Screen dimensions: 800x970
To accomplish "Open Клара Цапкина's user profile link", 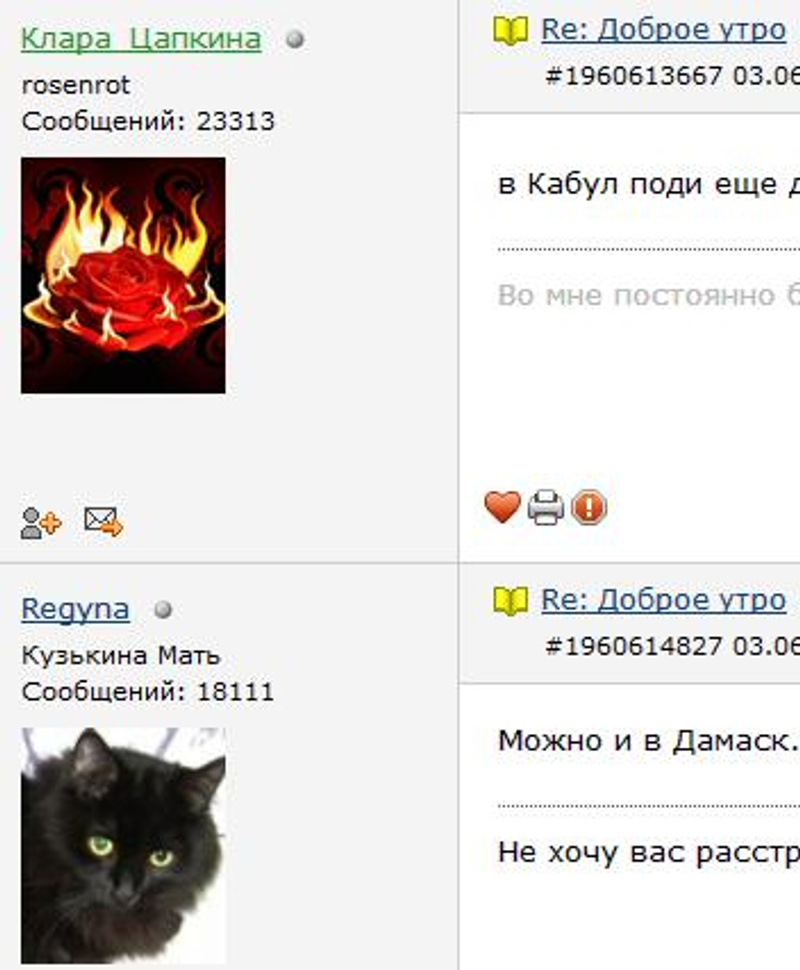I will click(141, 39).
